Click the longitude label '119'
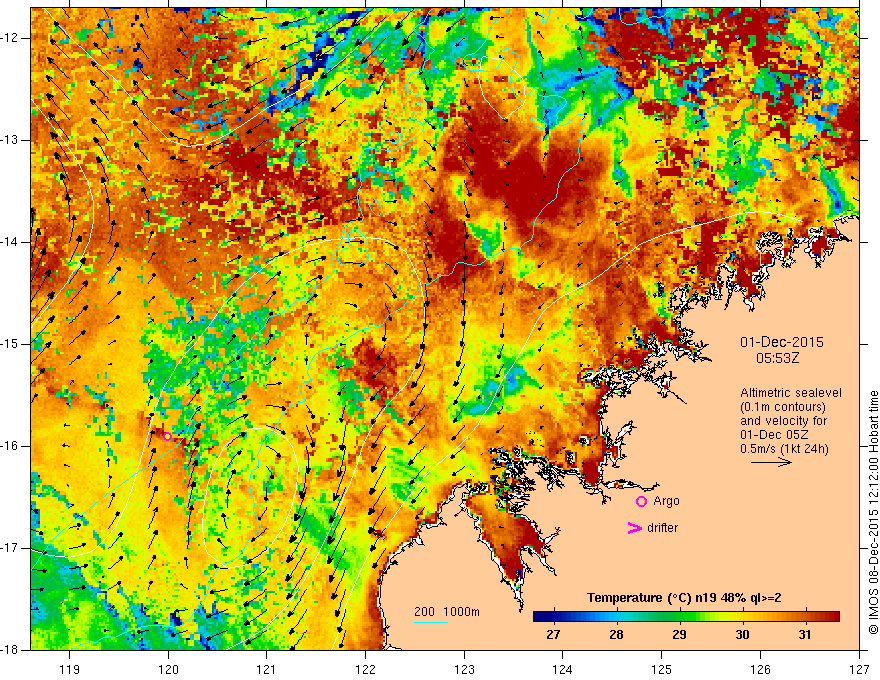Viewport: 880px width, 680px height. click(70, 670)
